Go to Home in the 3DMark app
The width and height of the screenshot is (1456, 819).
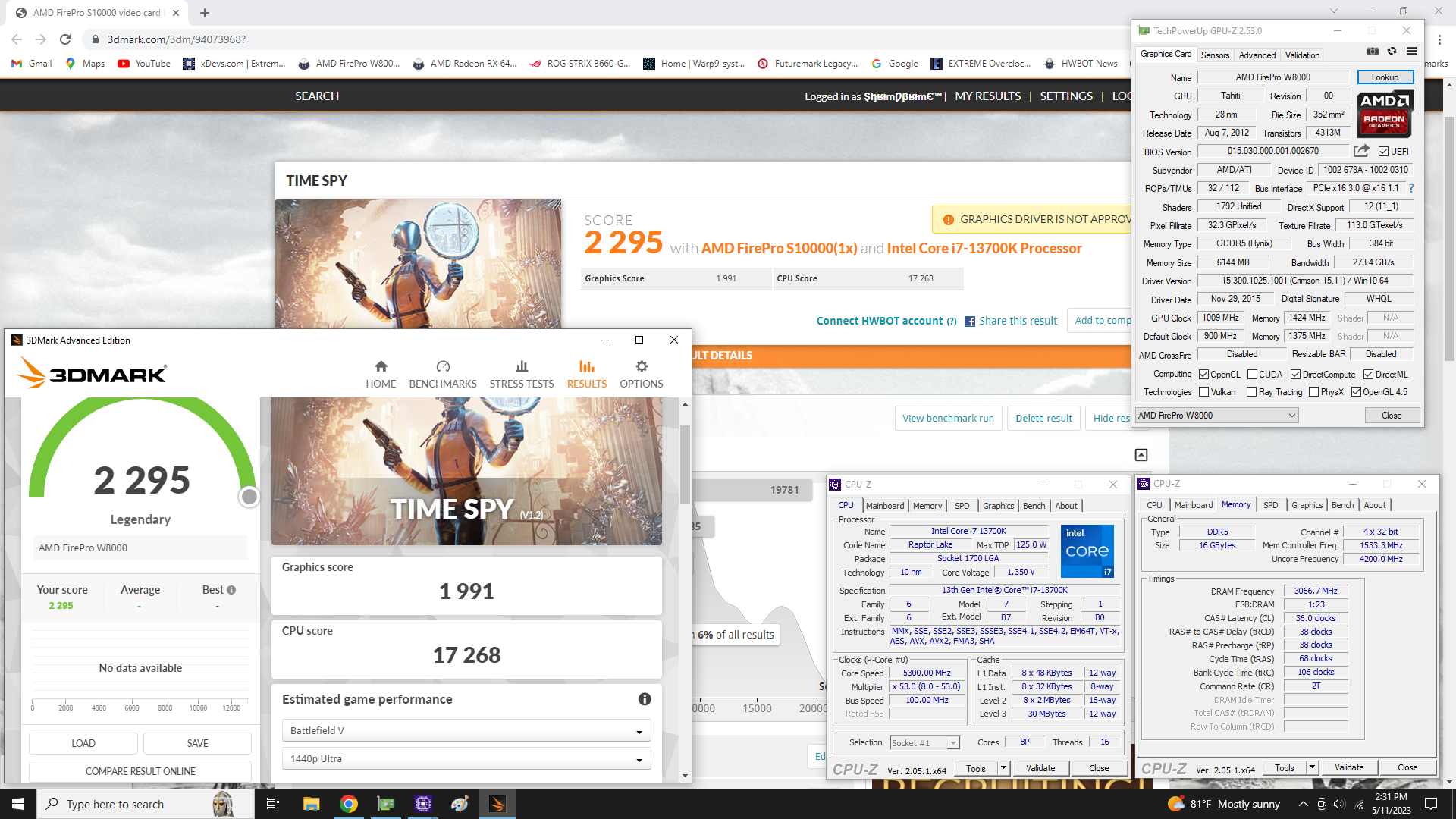point(381,375)
